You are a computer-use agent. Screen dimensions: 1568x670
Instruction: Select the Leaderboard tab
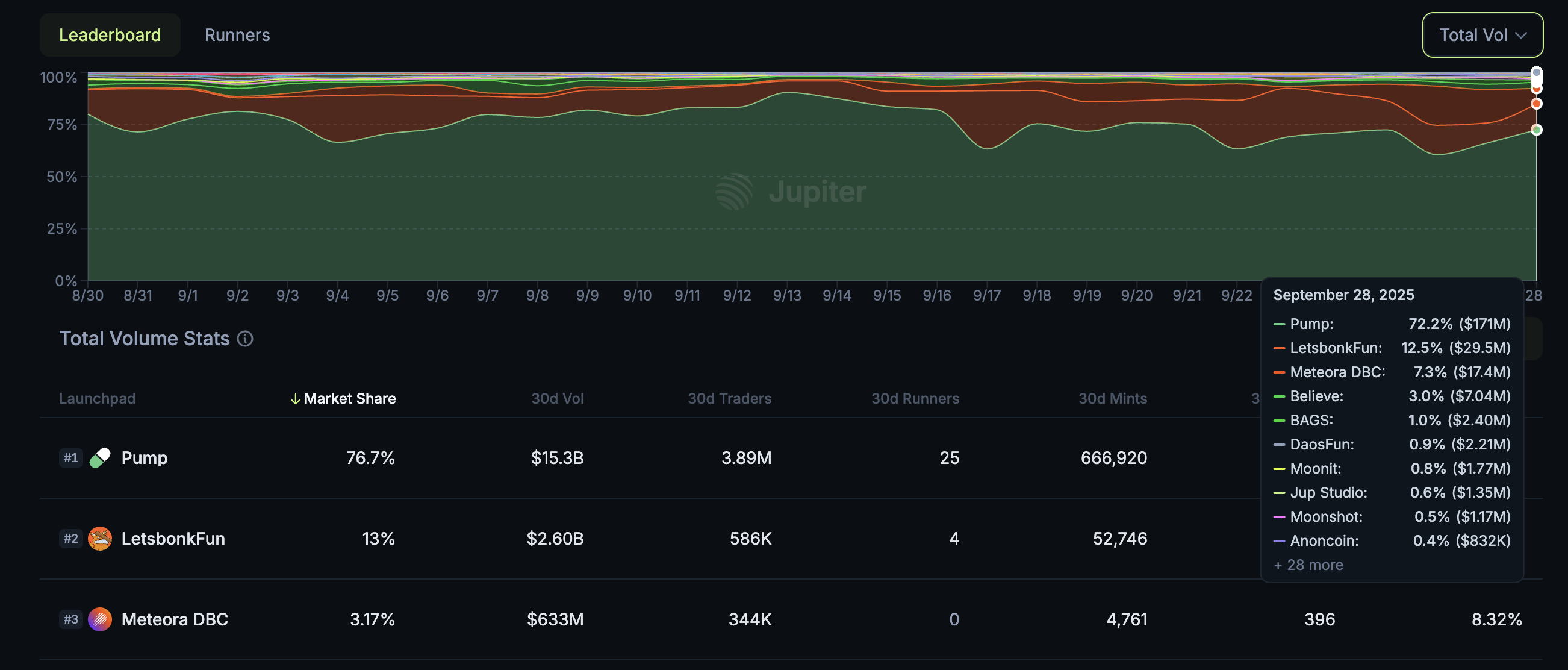110,35
